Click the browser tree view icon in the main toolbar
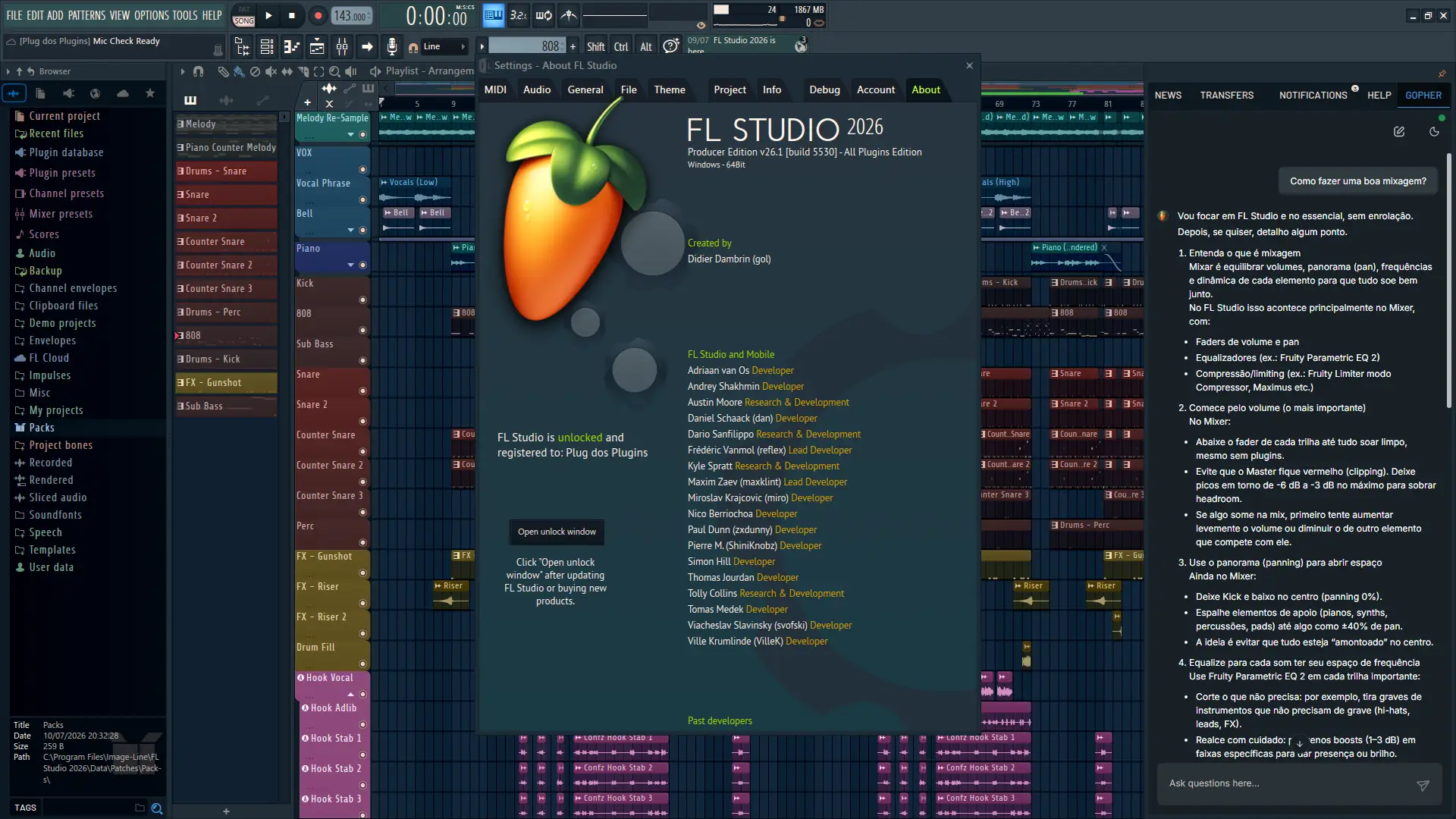This screenshot has height=819, width=1456. (x=242, y=47)
